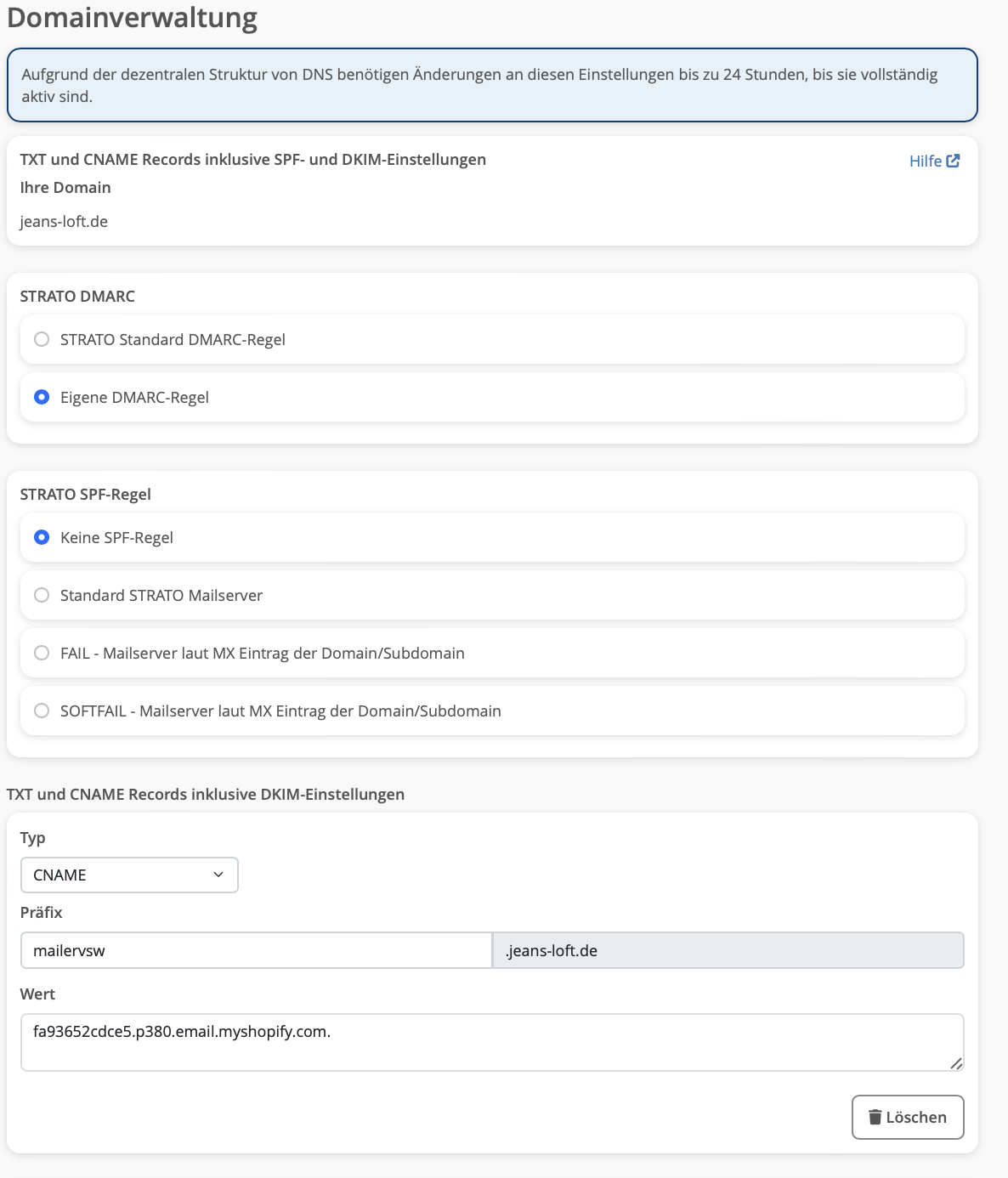Screen dimensions: 1008x1178
Task: Open the Hilfe help link
Action: [926, 161]
